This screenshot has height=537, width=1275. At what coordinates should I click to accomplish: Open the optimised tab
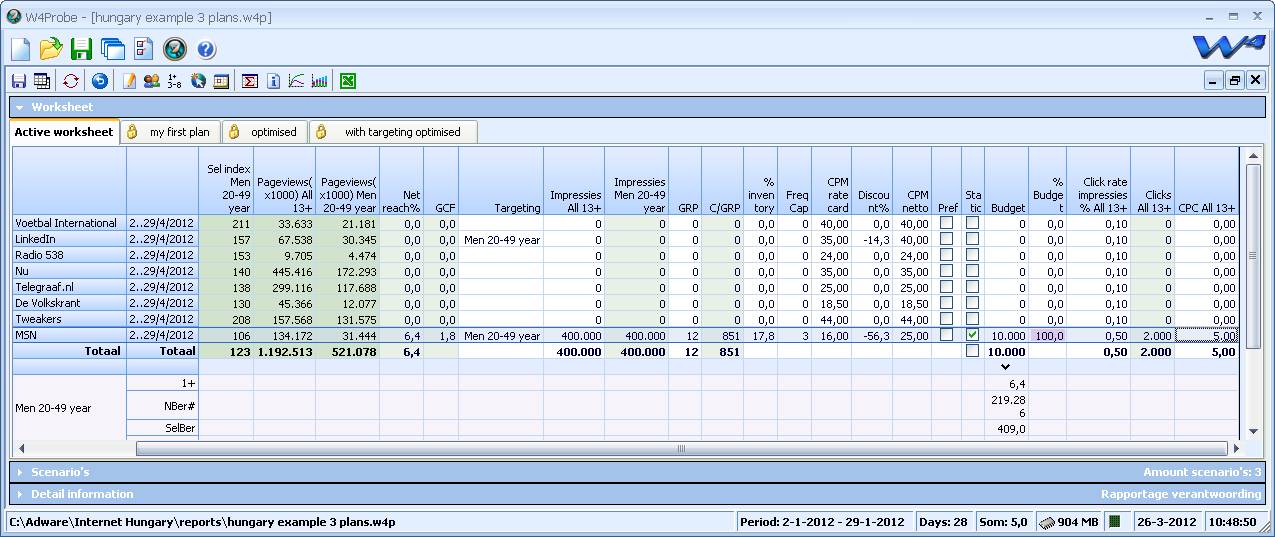(x=264, y=132)
